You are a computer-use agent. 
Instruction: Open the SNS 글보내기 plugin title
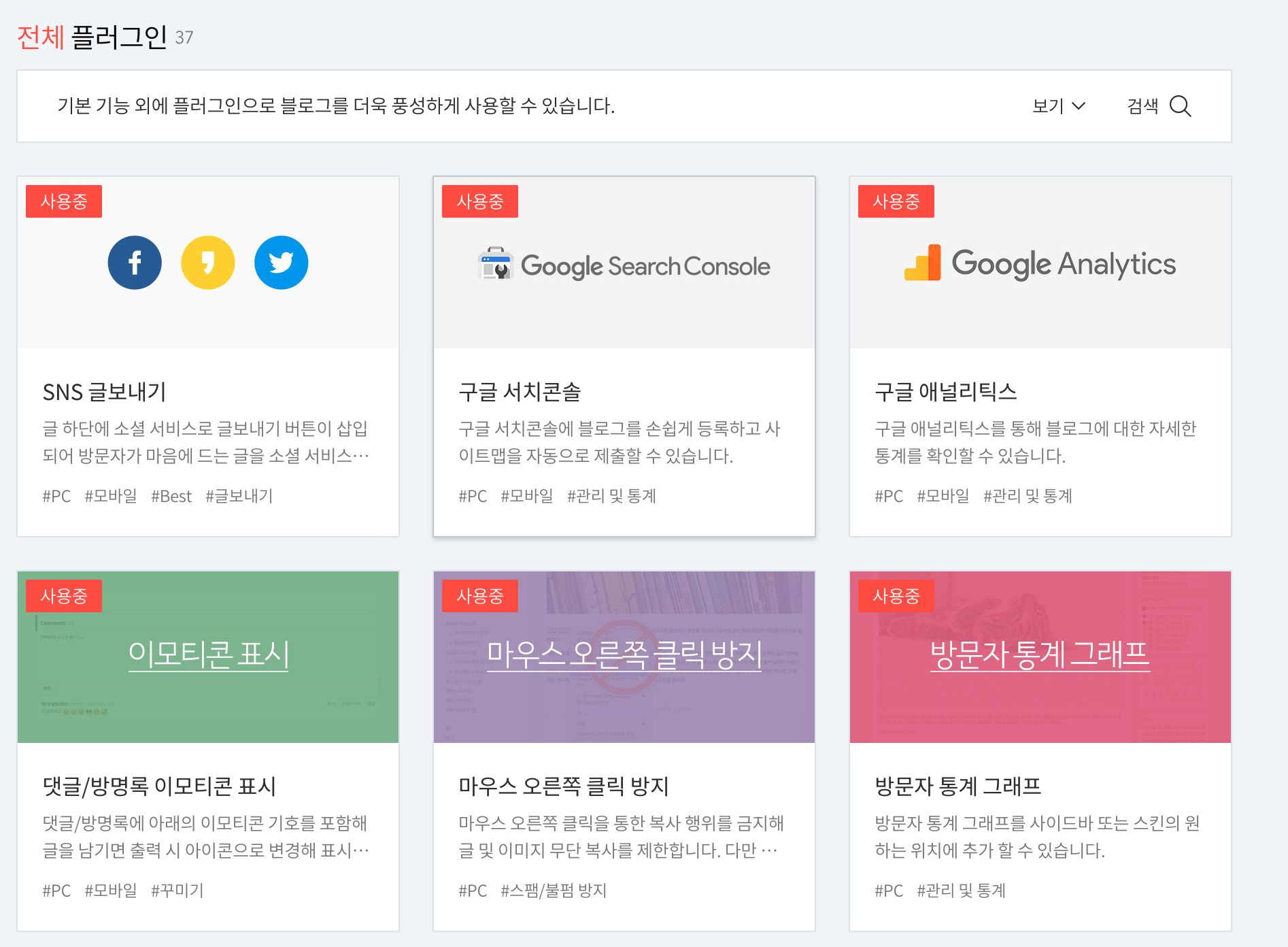coord(104,392)
